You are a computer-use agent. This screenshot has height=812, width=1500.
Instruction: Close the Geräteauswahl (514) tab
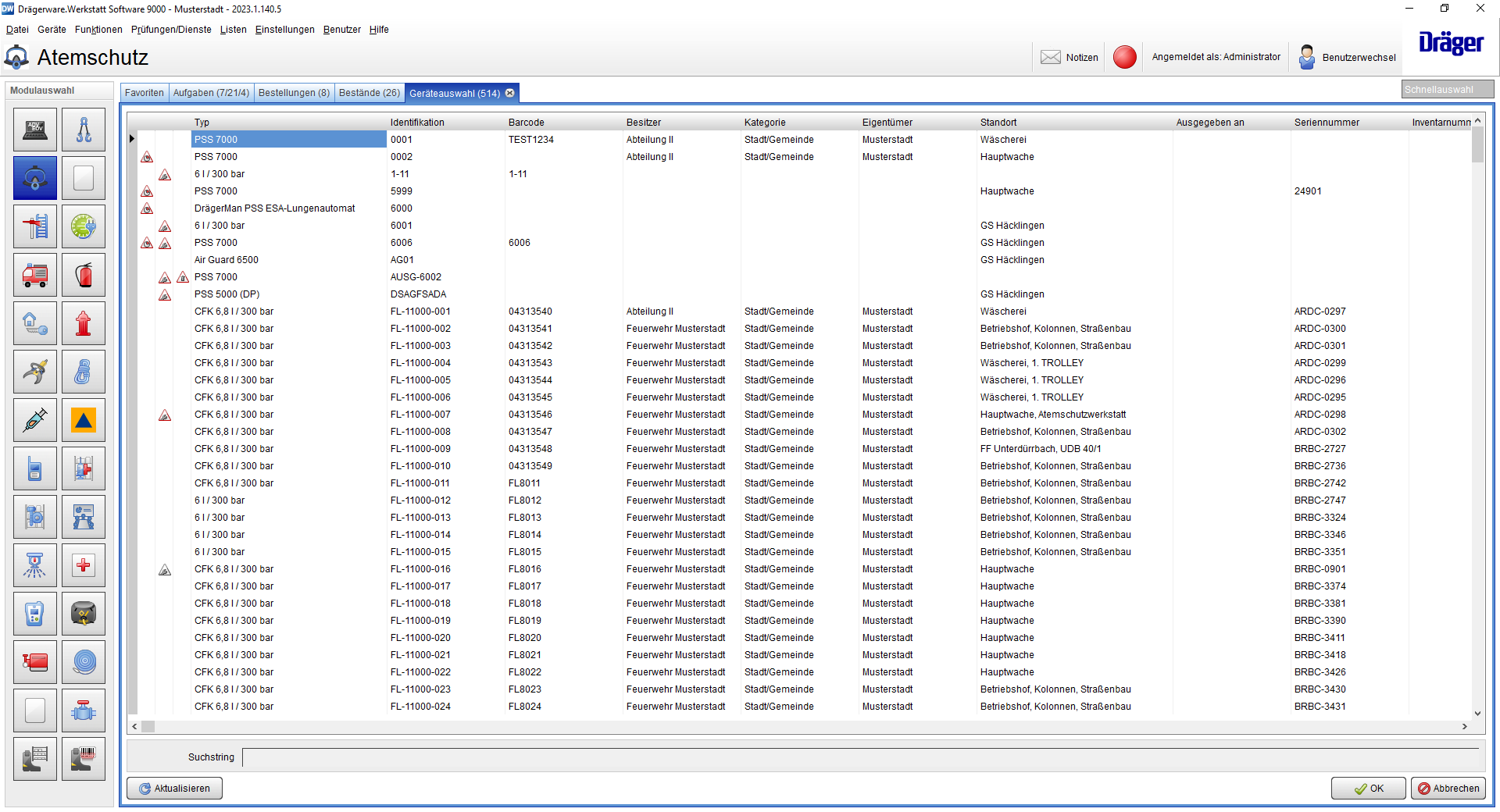(510, 93)
